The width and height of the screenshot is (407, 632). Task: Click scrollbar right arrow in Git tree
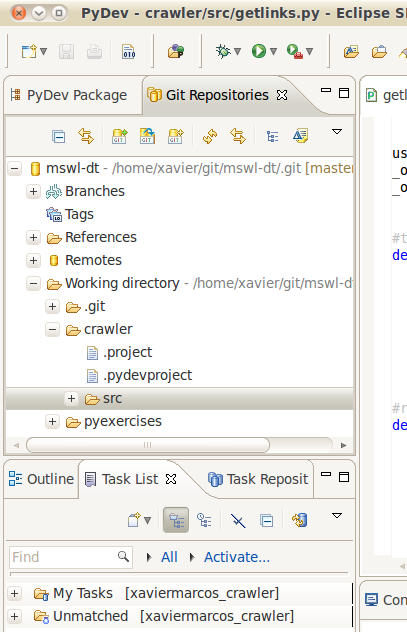343,445
